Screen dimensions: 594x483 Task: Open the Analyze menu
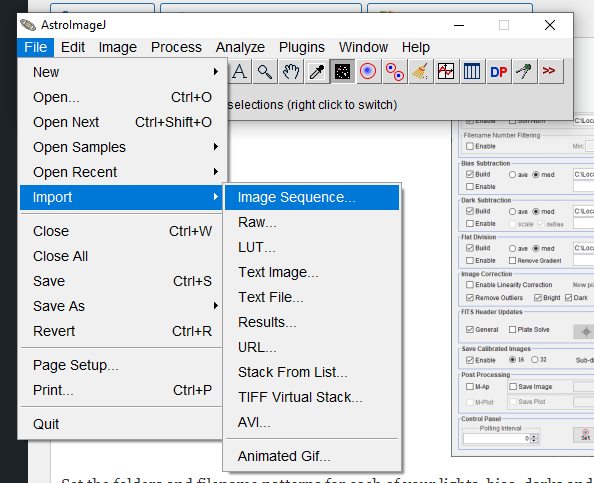point(240,47)
